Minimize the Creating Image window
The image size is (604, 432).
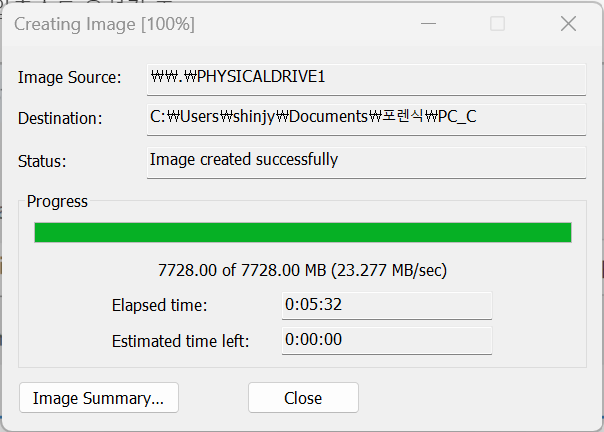[x=428, y=24]
